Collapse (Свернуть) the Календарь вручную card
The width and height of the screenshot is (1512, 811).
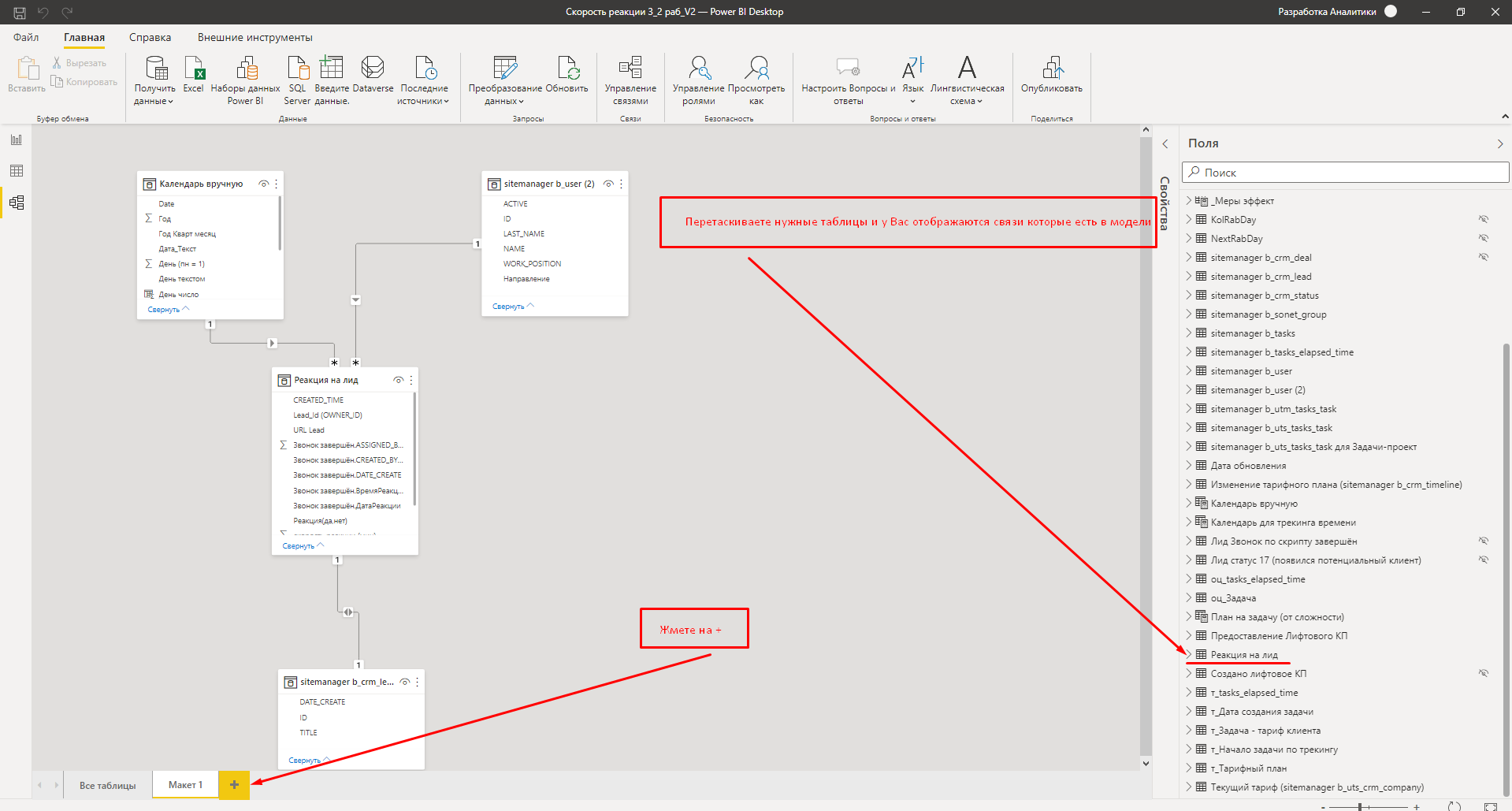[x=168, y=309]
